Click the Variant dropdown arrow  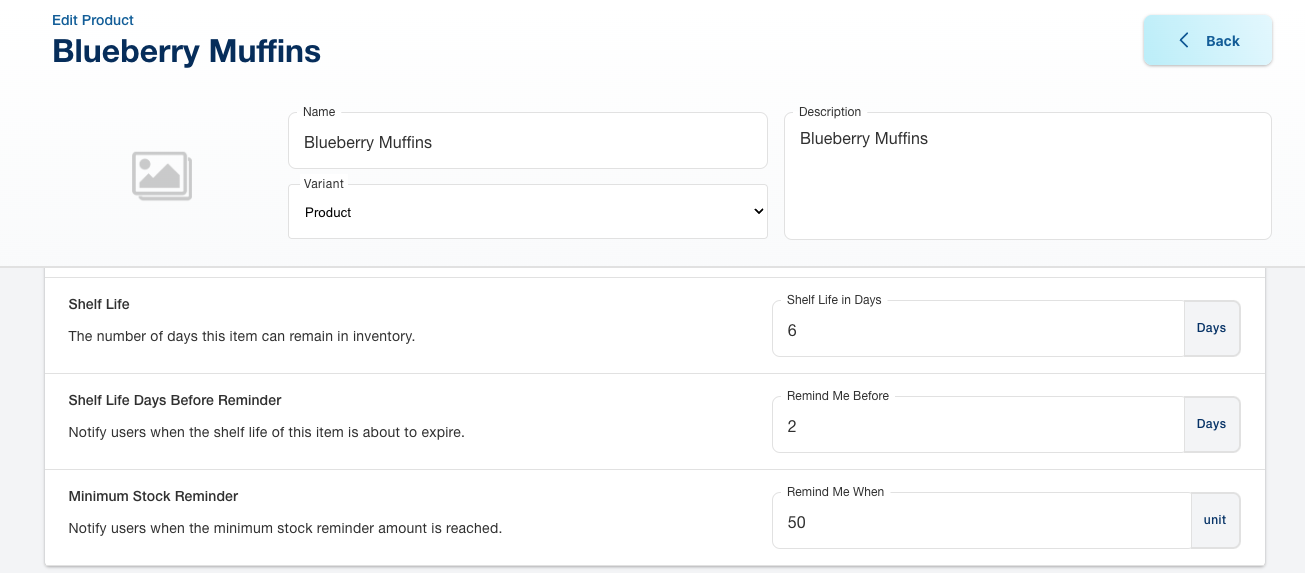[x=757, y=212]
